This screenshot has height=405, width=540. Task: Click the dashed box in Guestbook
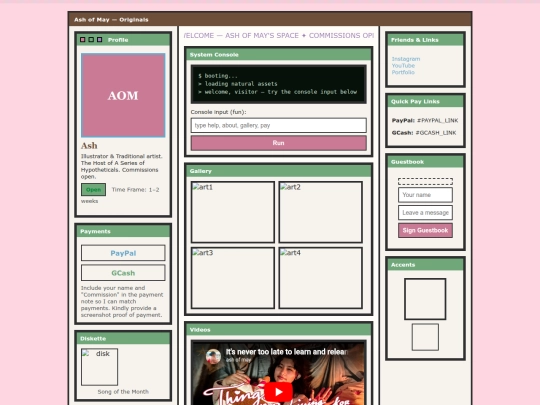[x=425, y=181]
